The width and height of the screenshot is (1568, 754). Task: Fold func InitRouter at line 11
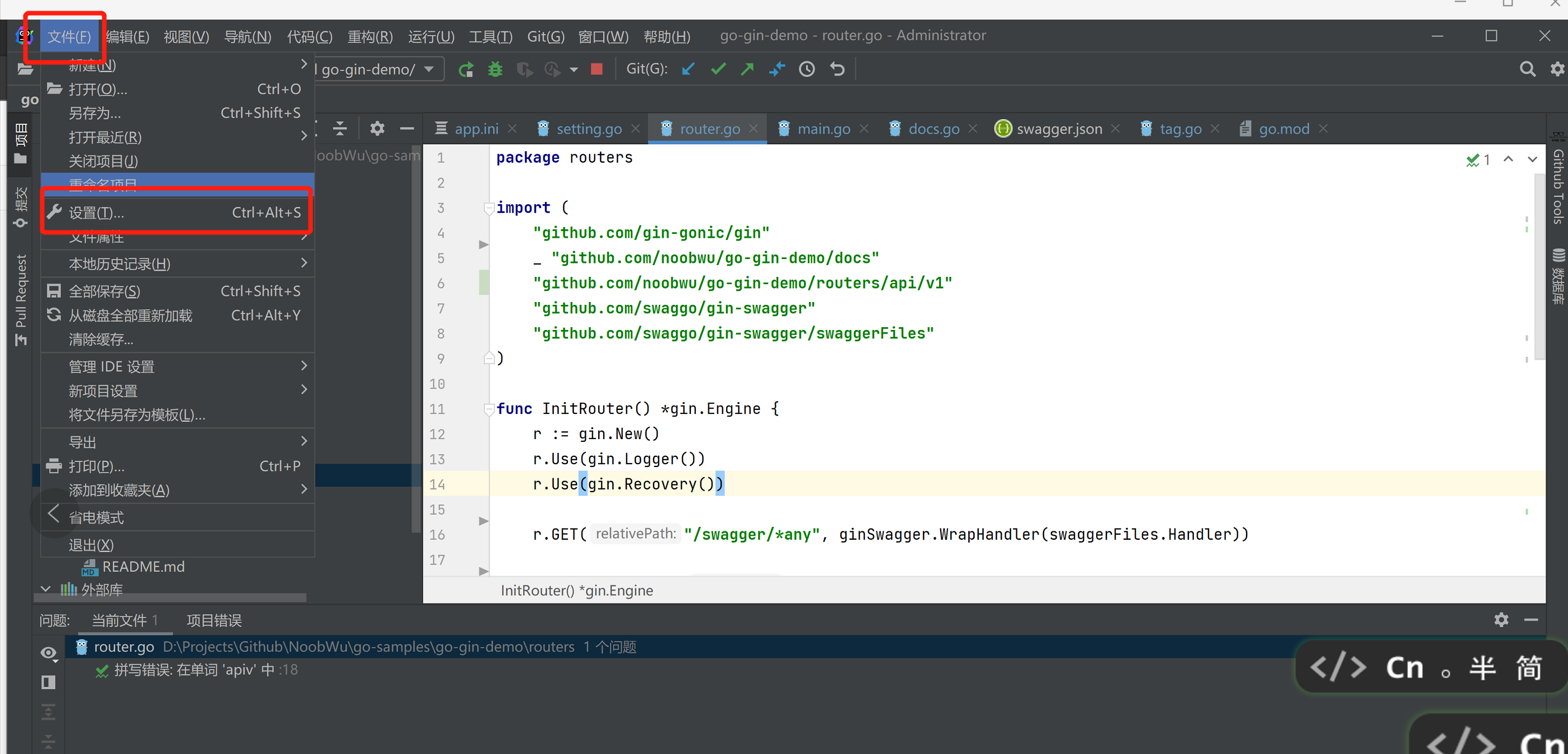pos(488,409)
